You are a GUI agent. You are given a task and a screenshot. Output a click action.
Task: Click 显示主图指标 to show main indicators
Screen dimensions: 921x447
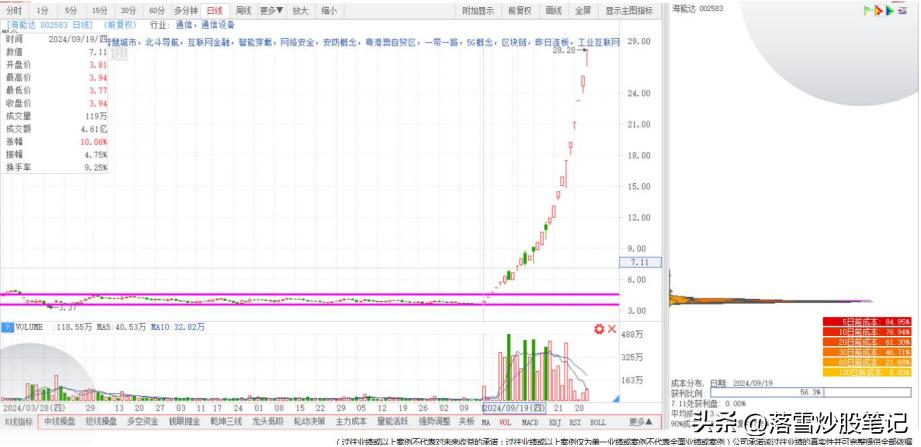(x=629, y=11)
